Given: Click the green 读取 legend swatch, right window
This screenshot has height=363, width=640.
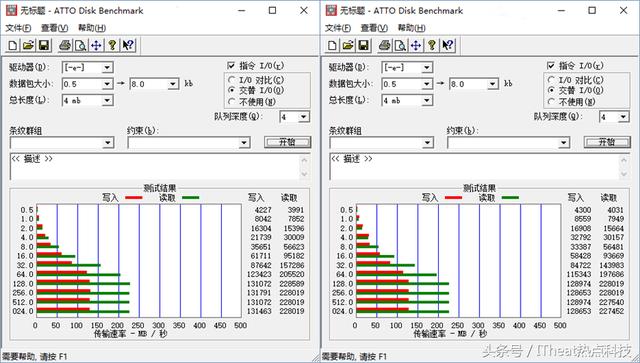Looking at the screenshot, I should pos(510,198).
